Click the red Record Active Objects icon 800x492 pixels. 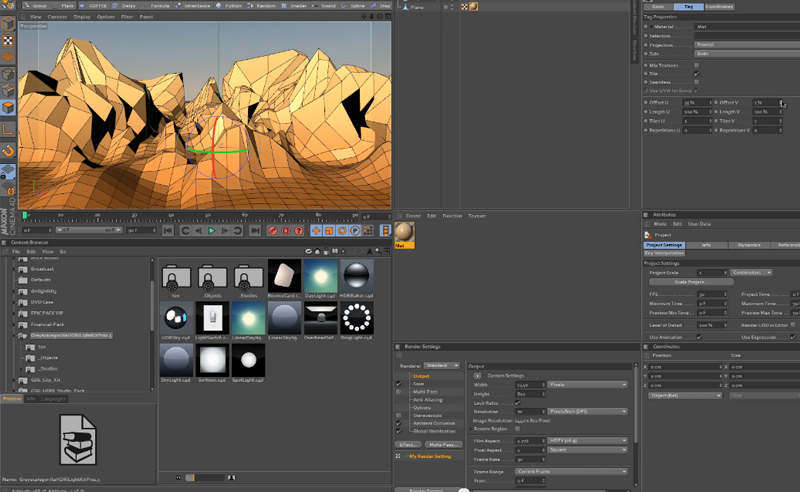pos(273,231)
